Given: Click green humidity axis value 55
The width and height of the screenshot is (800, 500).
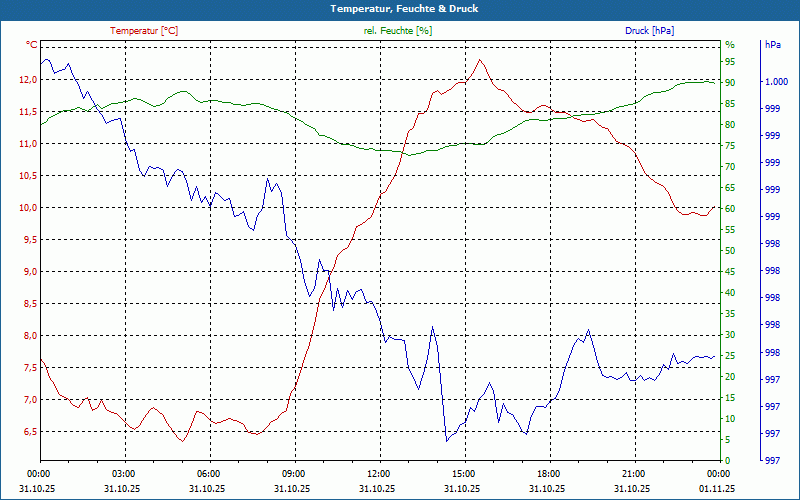Looking at the screenshot, I should (730, 230).
